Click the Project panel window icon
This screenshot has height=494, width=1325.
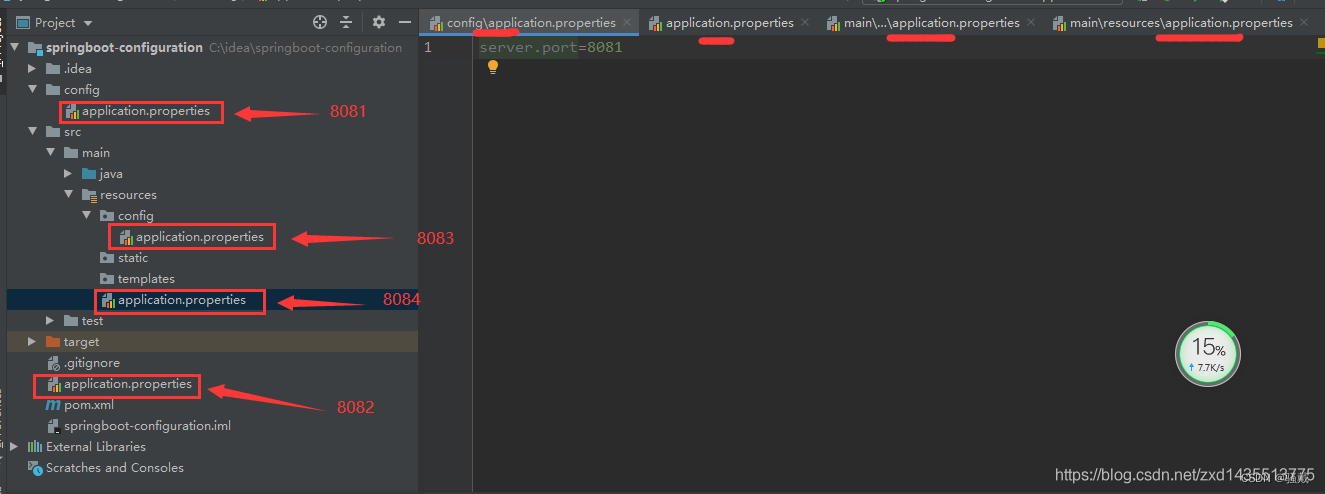tap(22, 22)
